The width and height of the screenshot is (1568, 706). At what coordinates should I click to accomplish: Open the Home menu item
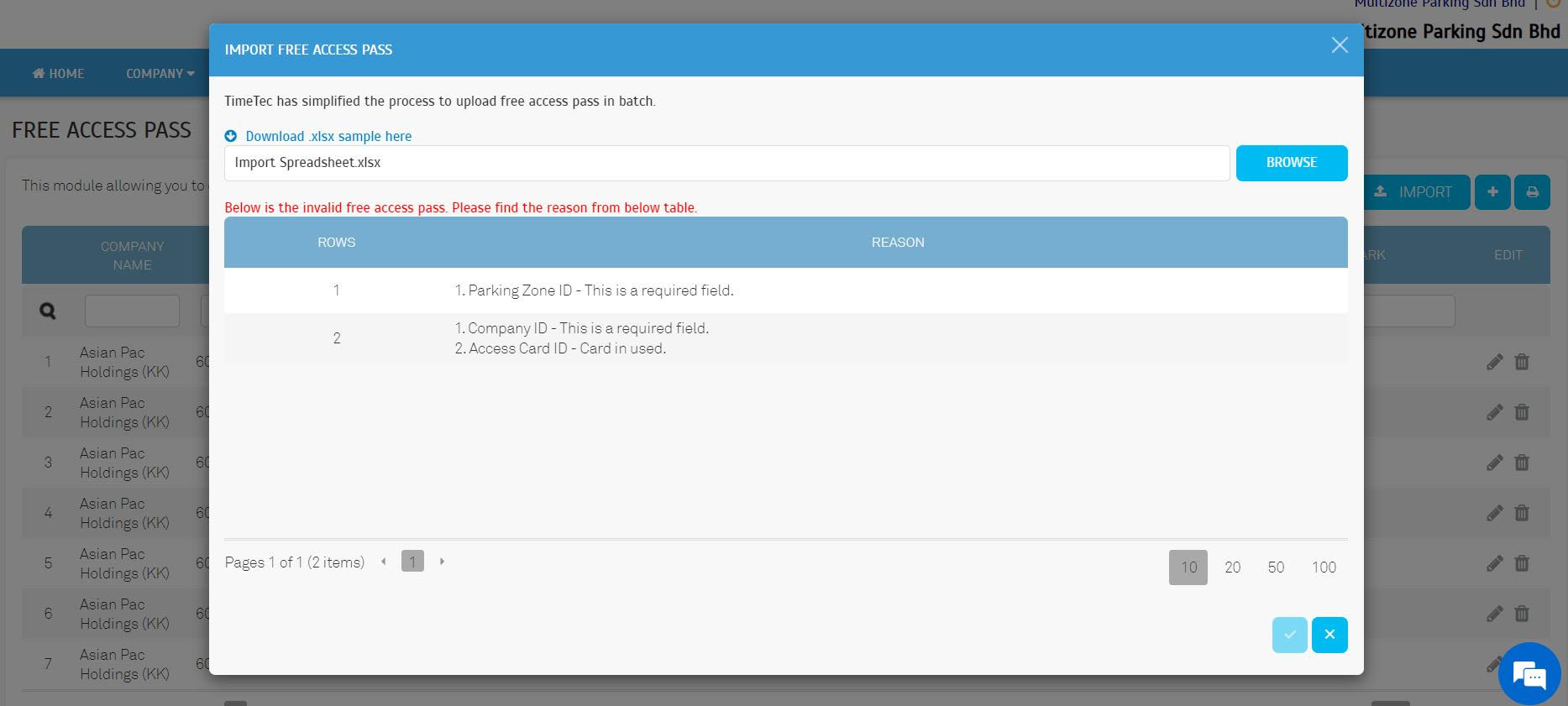59,74
